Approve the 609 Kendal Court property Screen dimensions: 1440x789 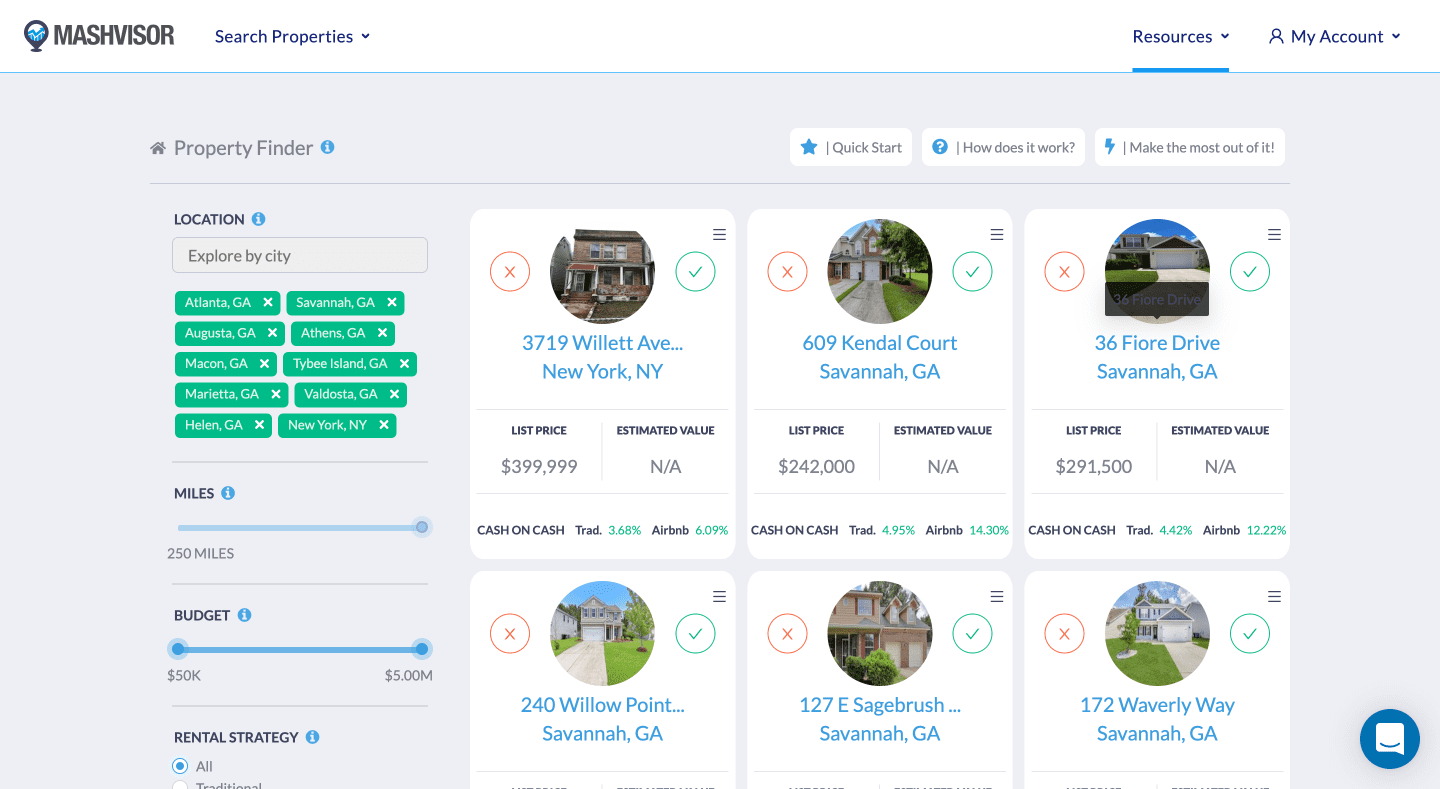[x=972, y=271]
